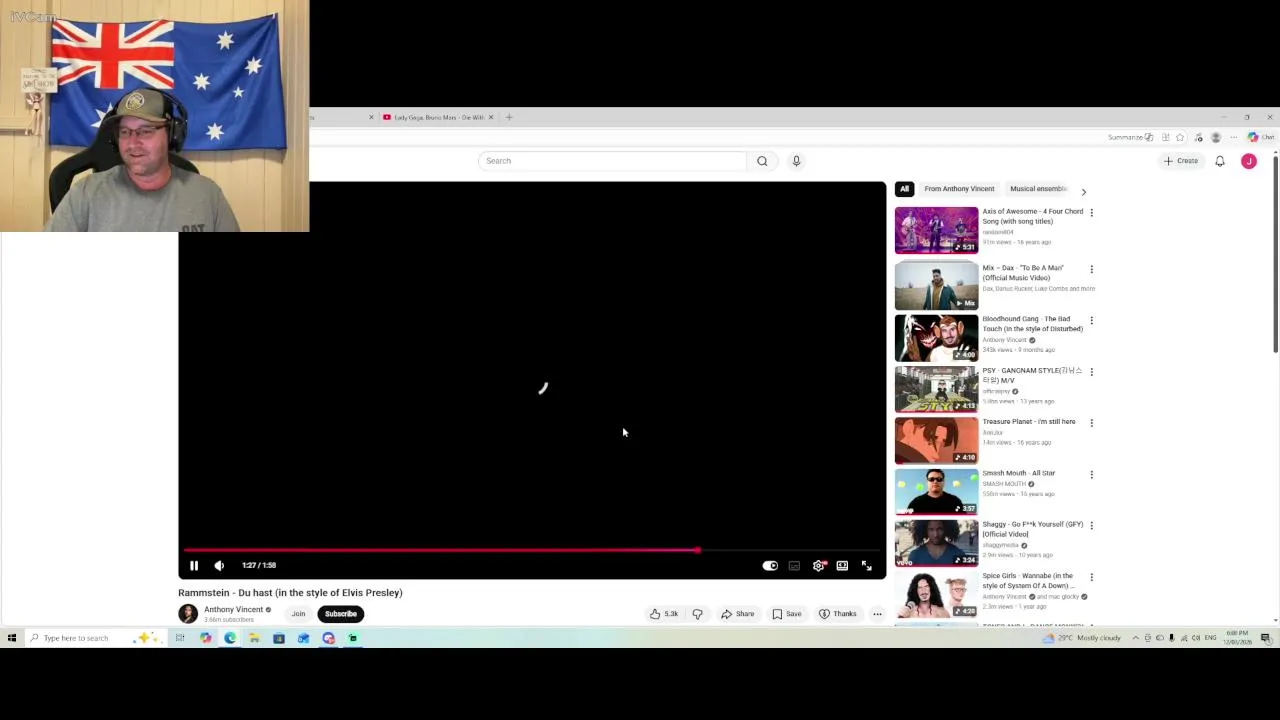Open options menu for Spice Girls video
The height and width of the screenshot is (720, 1280).
pyautogui.click(x=1091, y=577)
